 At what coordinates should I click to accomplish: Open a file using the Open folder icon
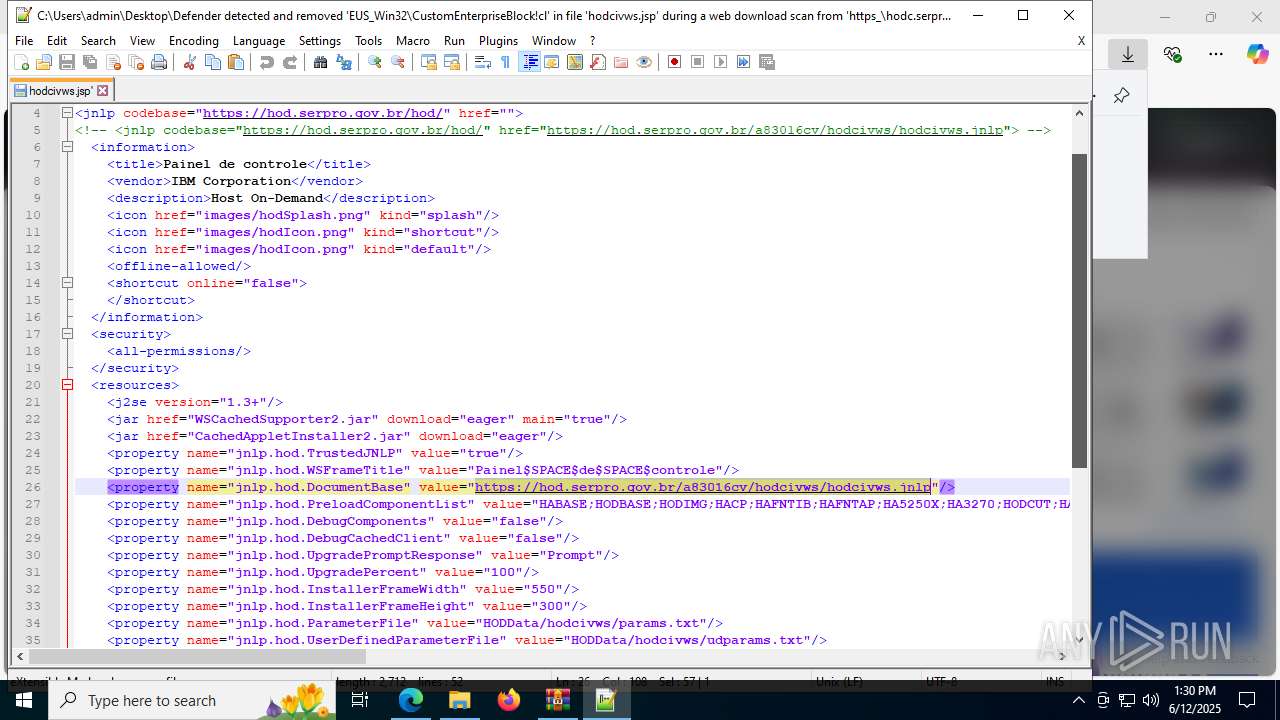coord(44,62)
